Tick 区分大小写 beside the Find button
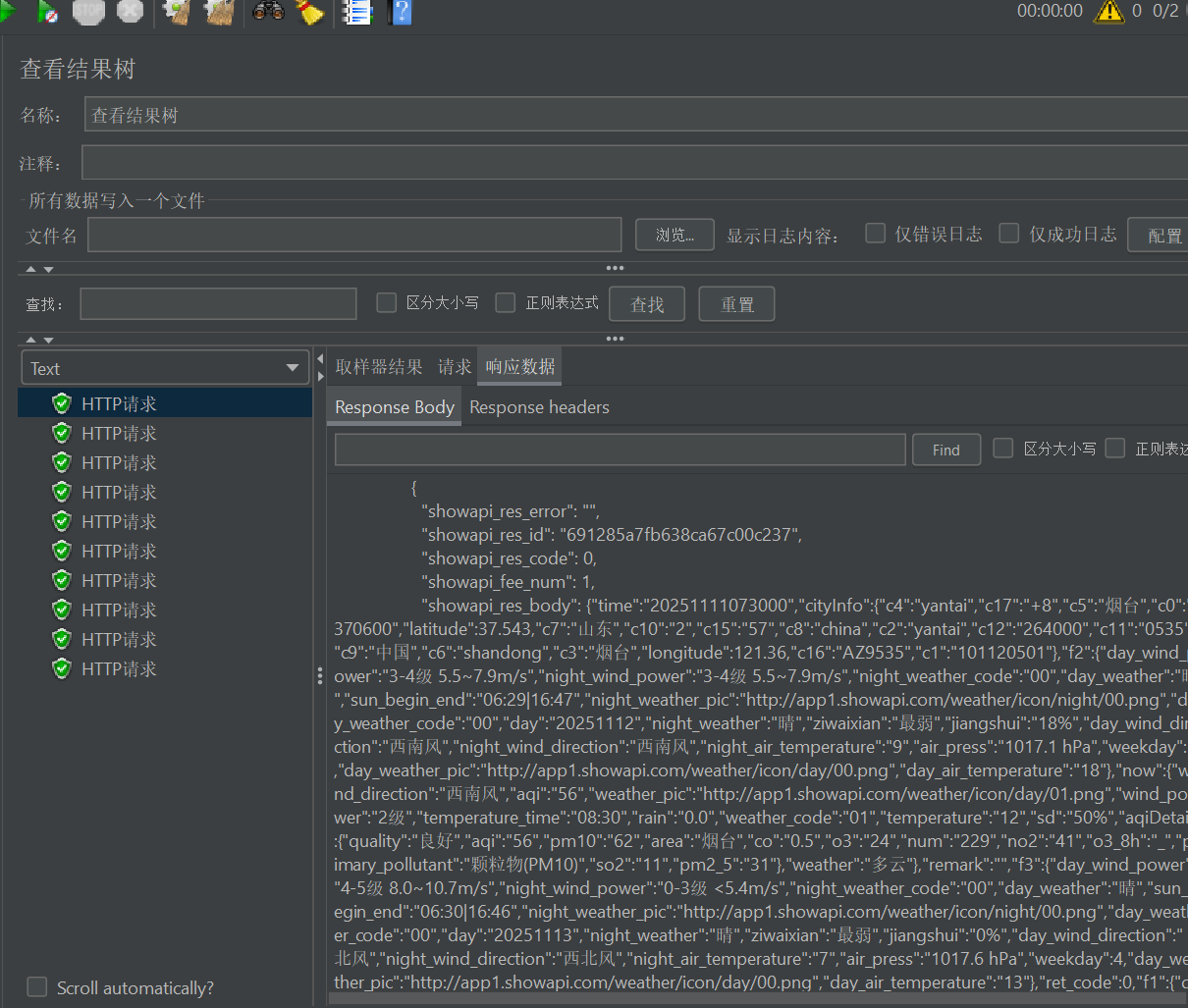Image resolution: width=1188 pixels, height=1008 pixels. point(1003,448)
